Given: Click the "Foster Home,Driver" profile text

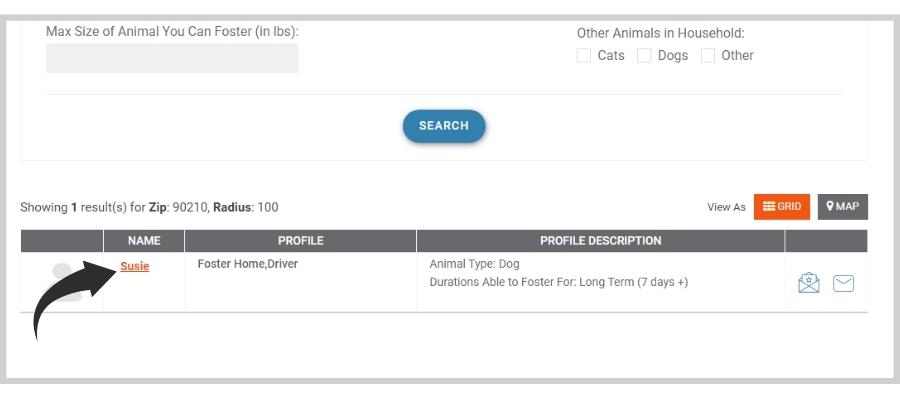Looking at the screenshot, I should tap(248, 264).
